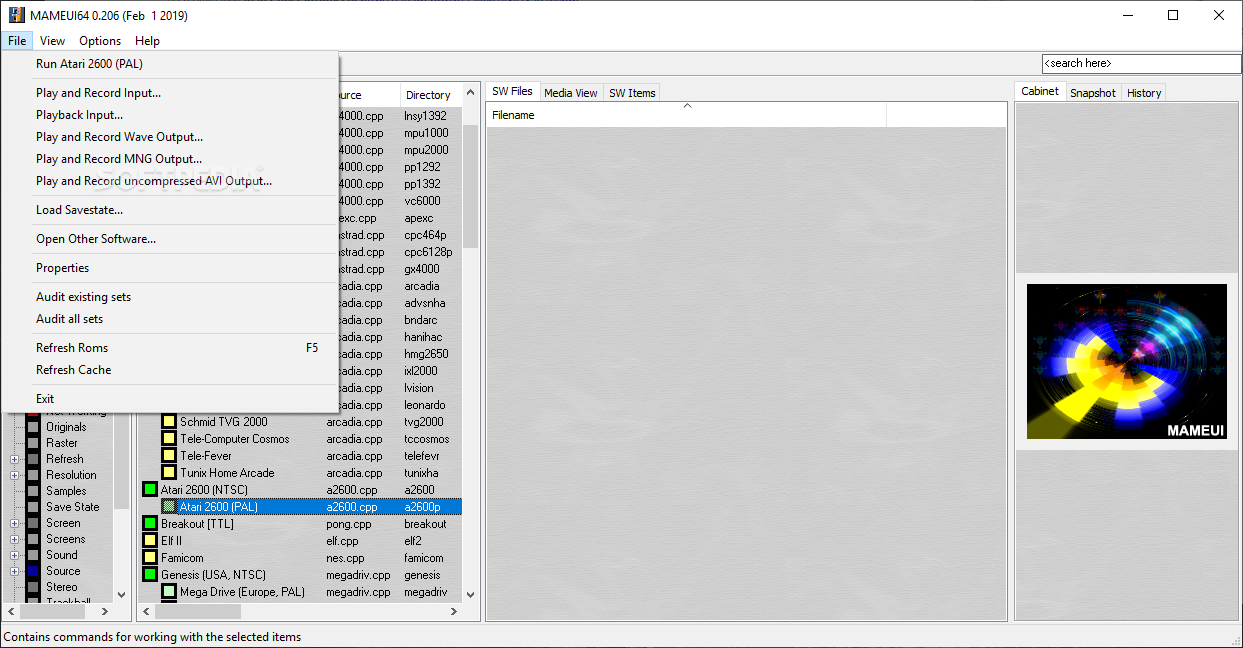Expand the Refresh folder in the tree
1243x648 pixels.
coord(15,459)
